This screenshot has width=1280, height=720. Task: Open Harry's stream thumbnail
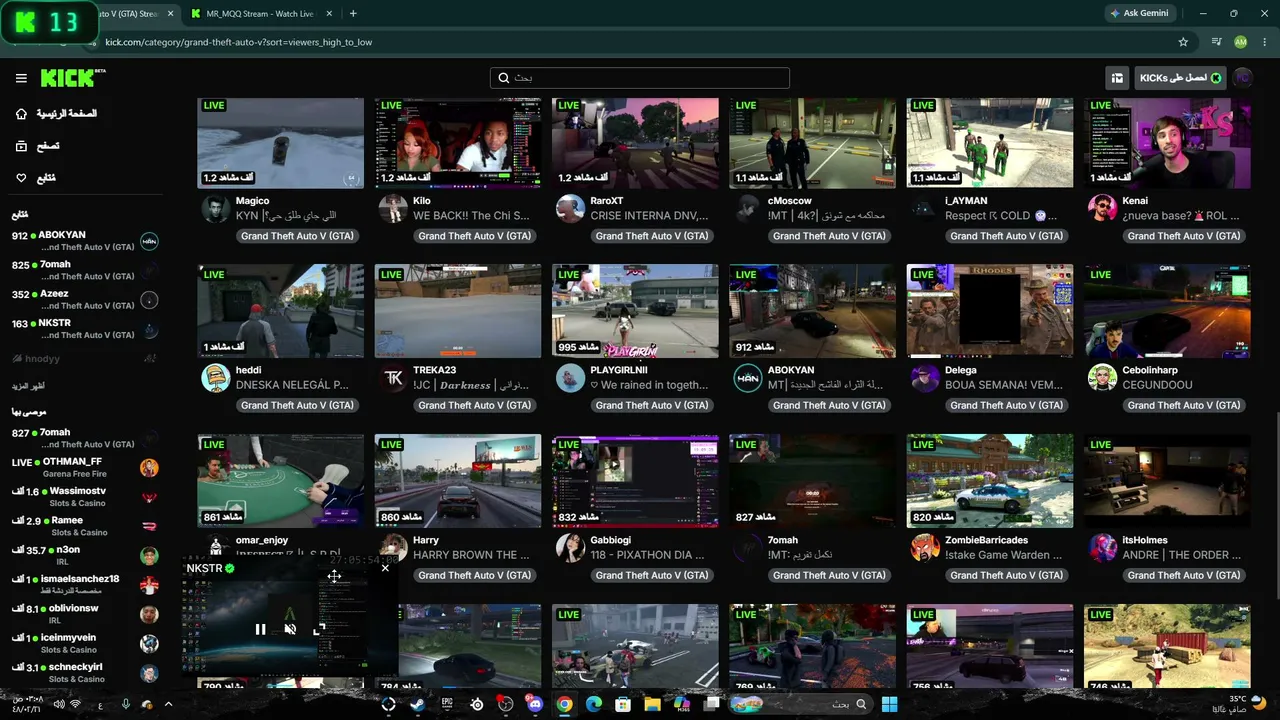tap(458, 481)
